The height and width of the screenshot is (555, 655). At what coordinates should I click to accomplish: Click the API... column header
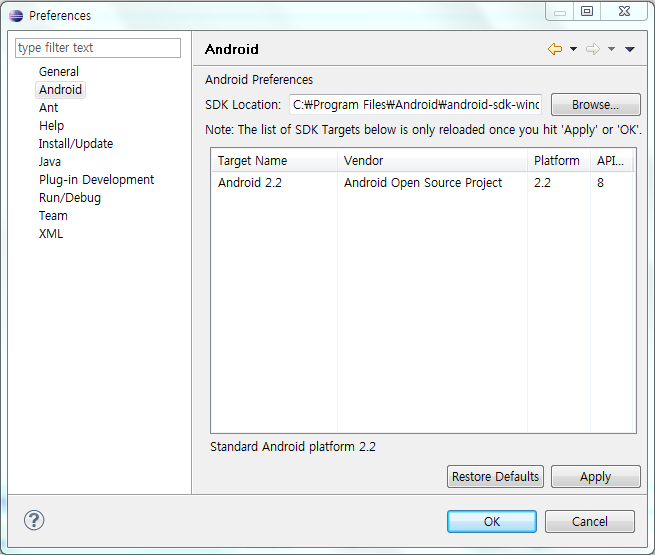click(612, 161)
